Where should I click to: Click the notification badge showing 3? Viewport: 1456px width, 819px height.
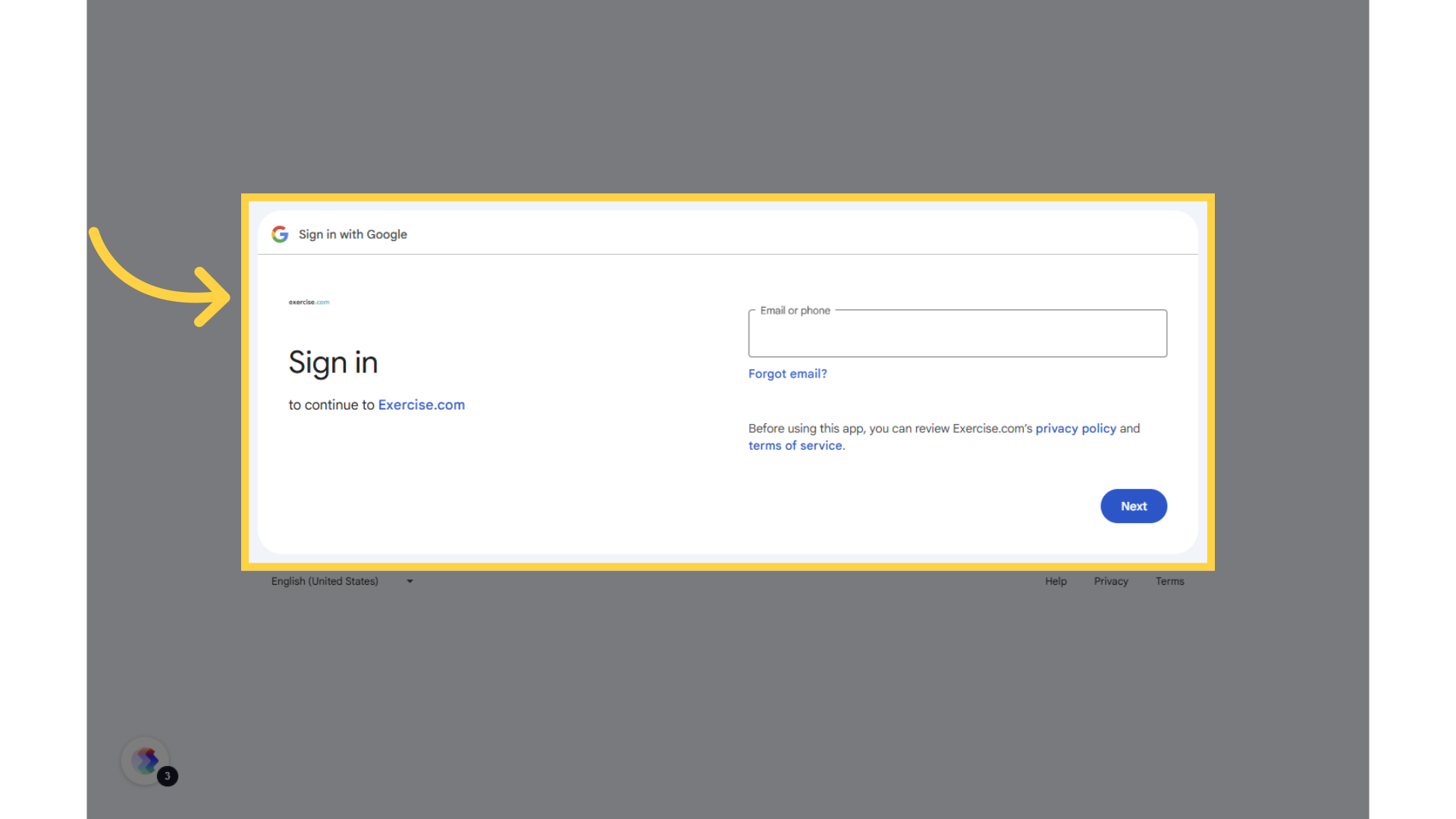pos(168,776)
